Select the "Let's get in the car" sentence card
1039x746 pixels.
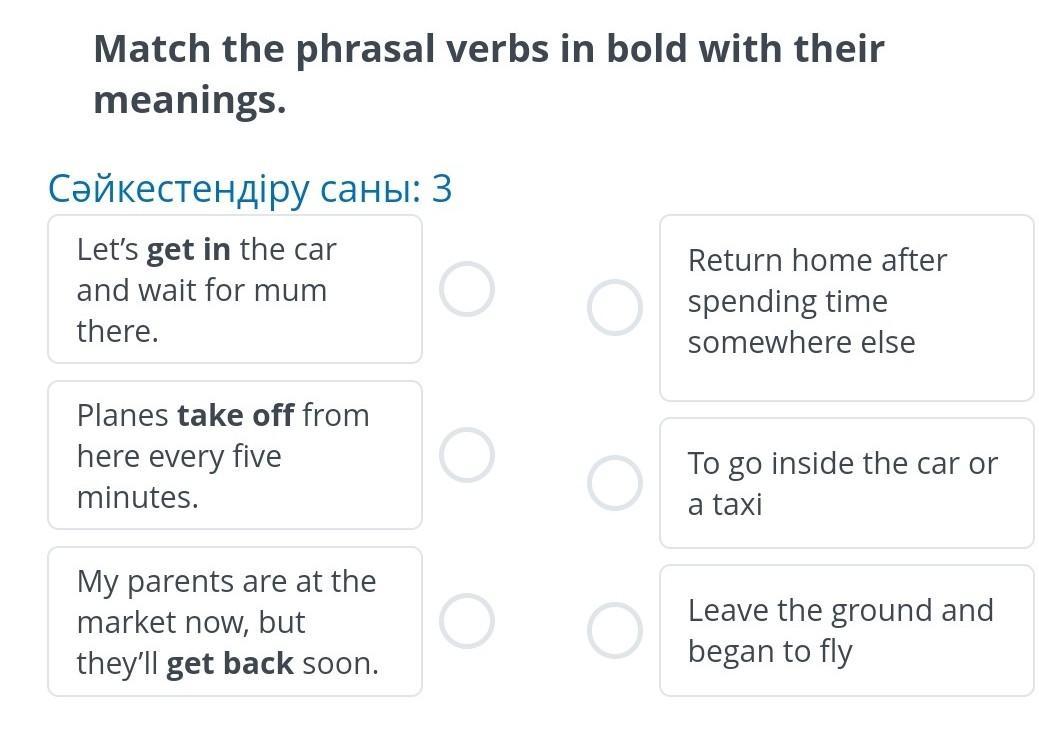click(235, 289)
